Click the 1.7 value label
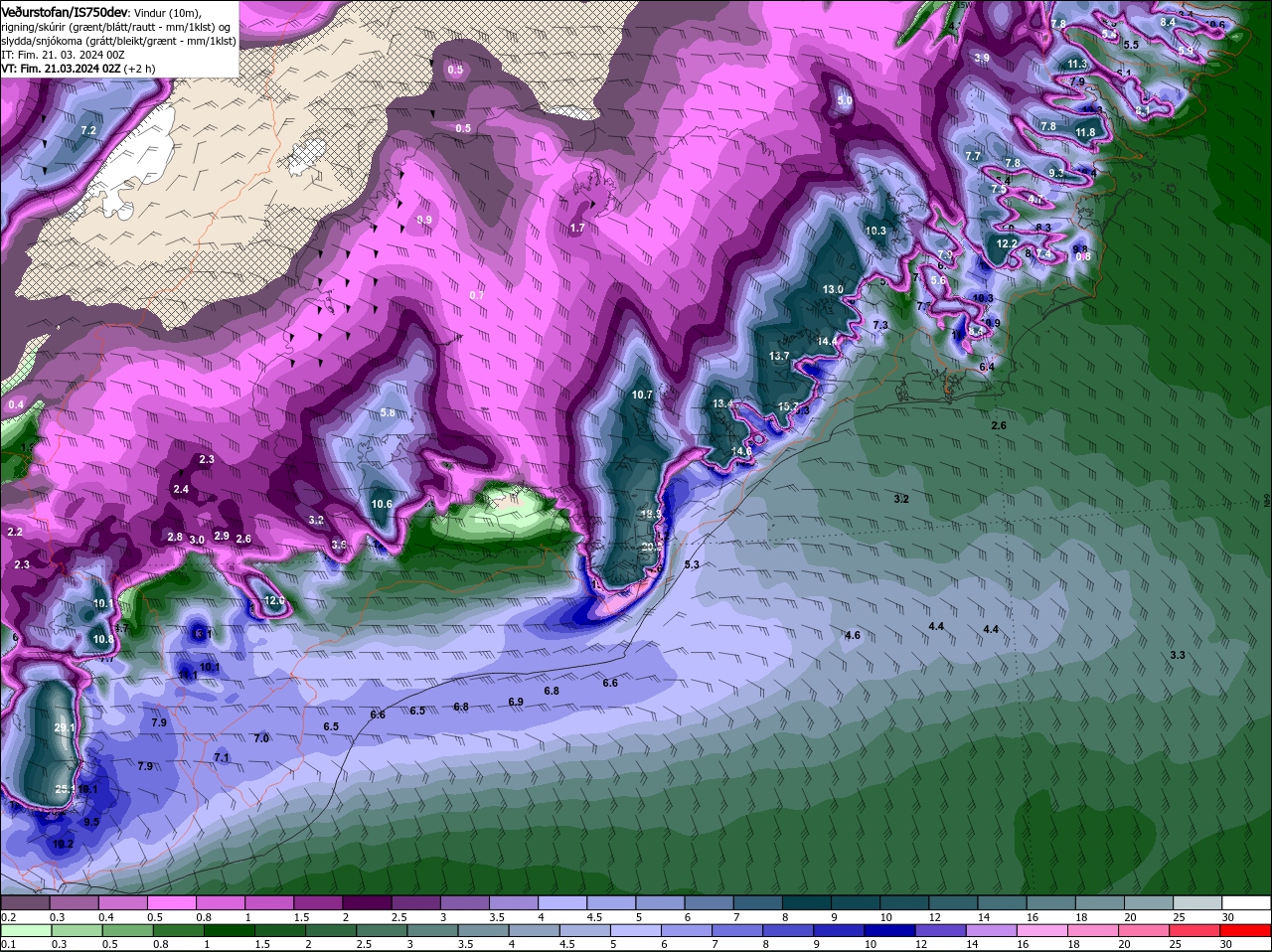1272x952 pixels. (577, 228)
